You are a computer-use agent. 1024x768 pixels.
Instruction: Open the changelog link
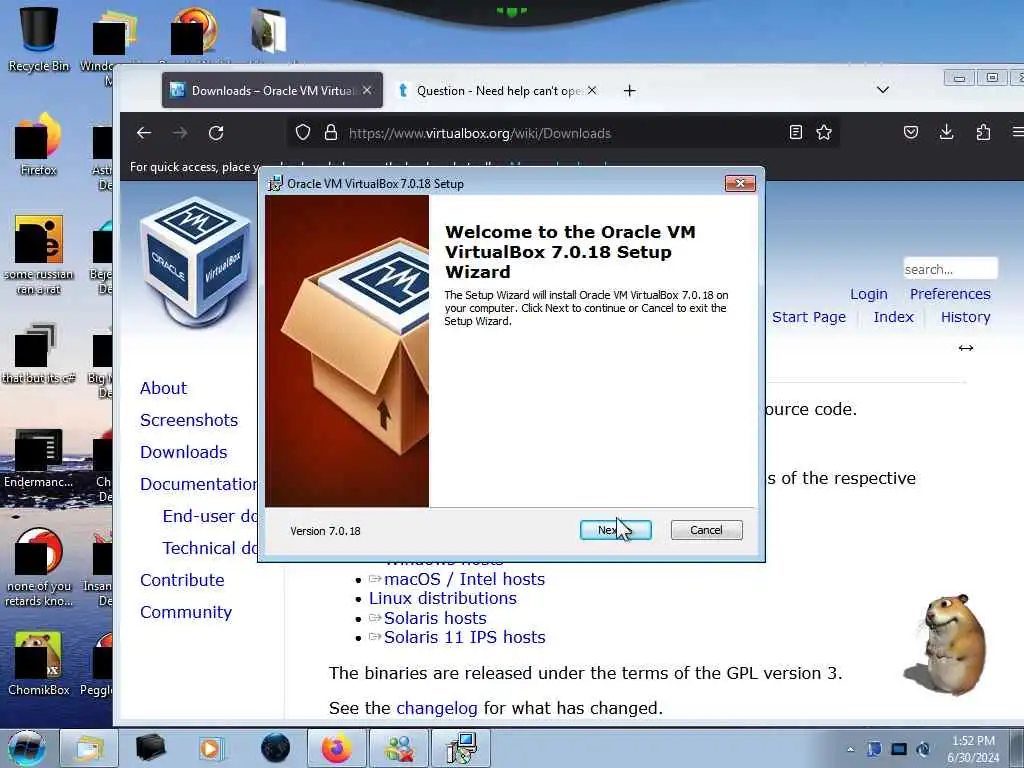click(437, 708)
